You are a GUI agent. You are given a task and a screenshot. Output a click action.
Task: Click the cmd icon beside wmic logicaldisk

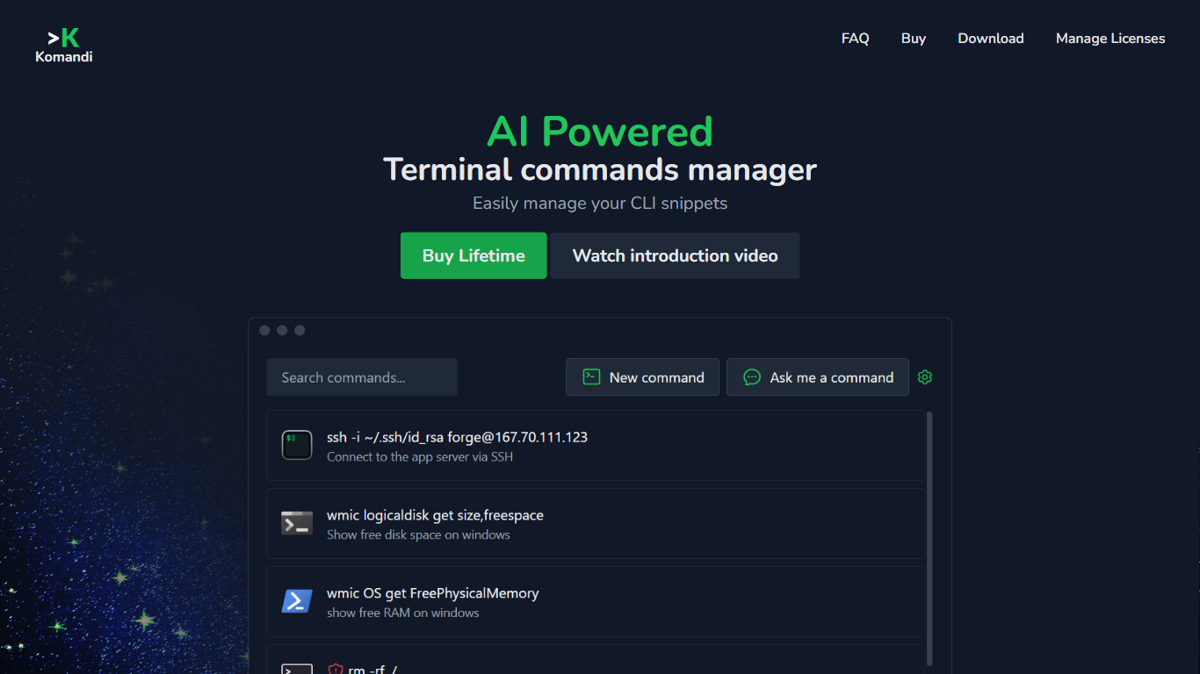(x=297, y=523)
